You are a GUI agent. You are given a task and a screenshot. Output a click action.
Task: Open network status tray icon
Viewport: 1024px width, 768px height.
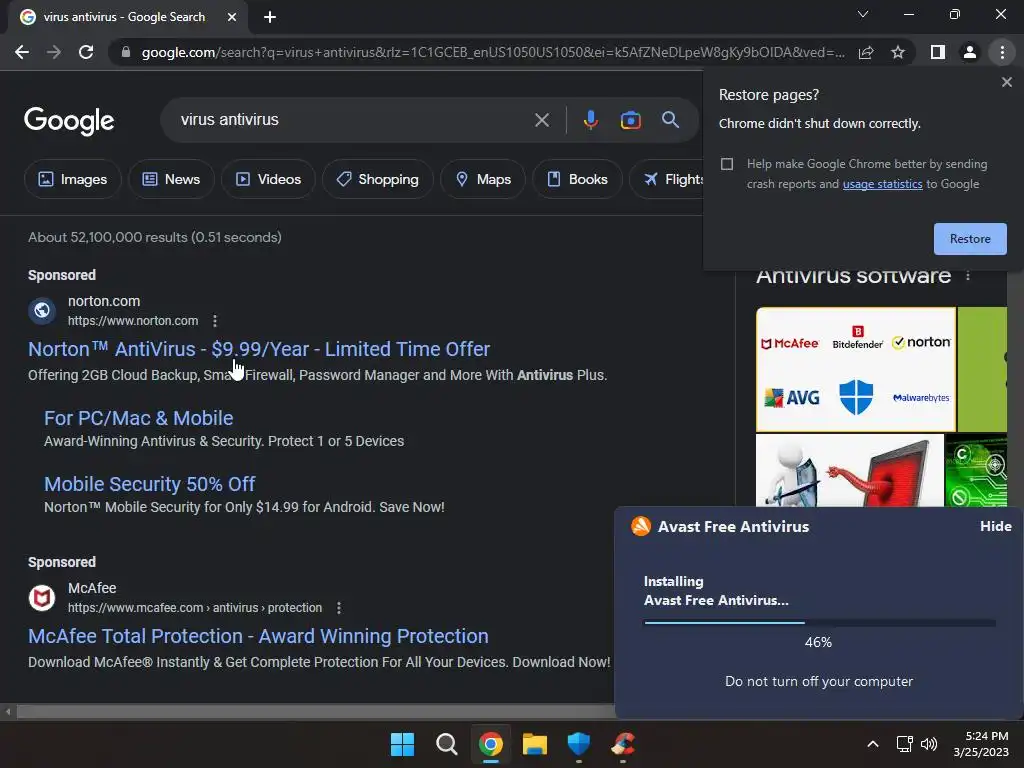pyautogui.click(x=904, y=744)
